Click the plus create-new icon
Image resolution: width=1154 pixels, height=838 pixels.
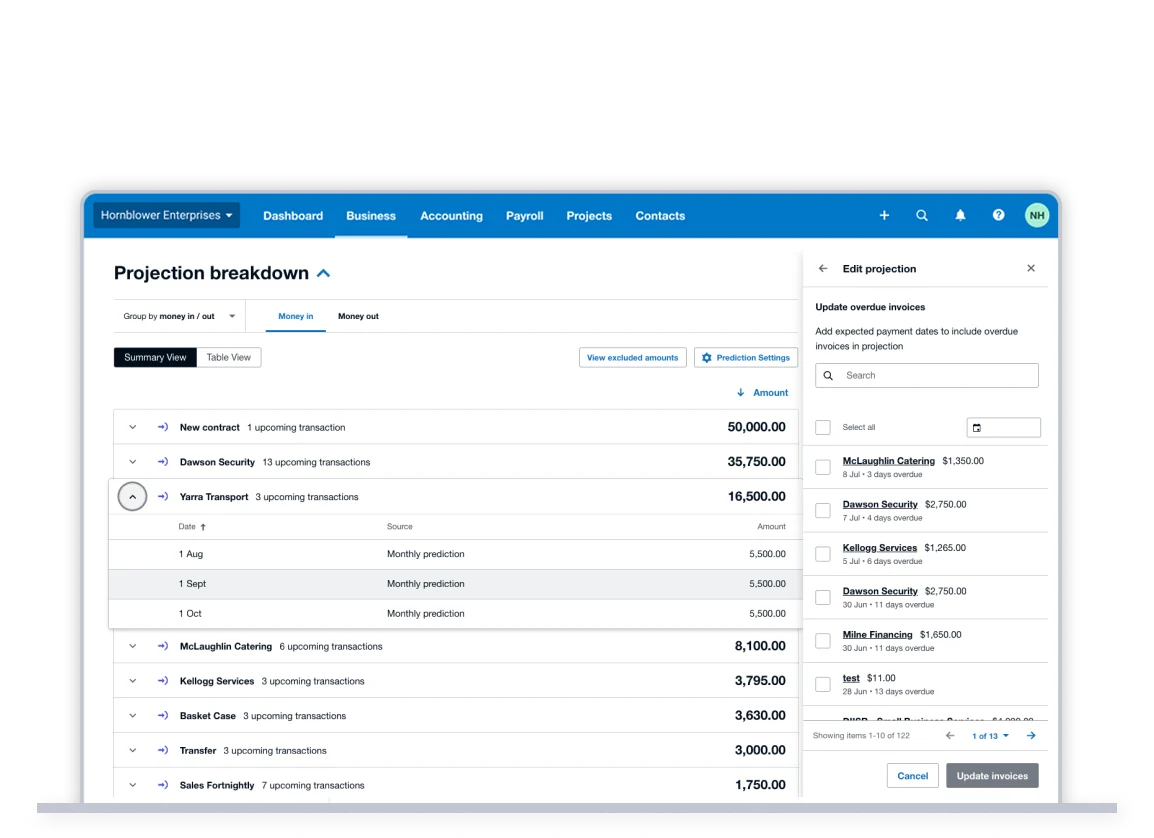click(884, 216)
